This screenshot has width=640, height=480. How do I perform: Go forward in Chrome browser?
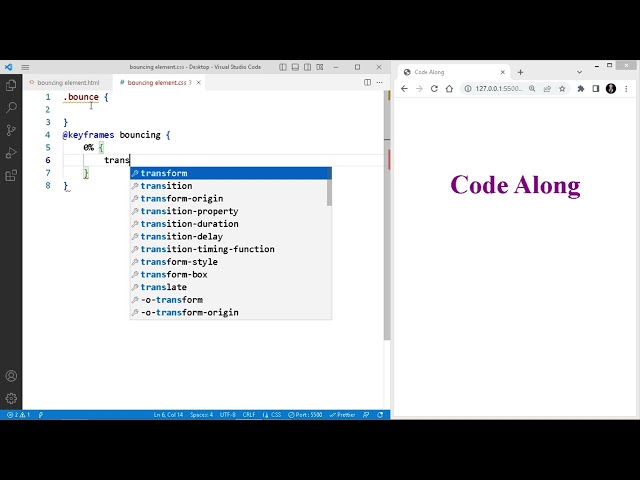tap(419, 89)
